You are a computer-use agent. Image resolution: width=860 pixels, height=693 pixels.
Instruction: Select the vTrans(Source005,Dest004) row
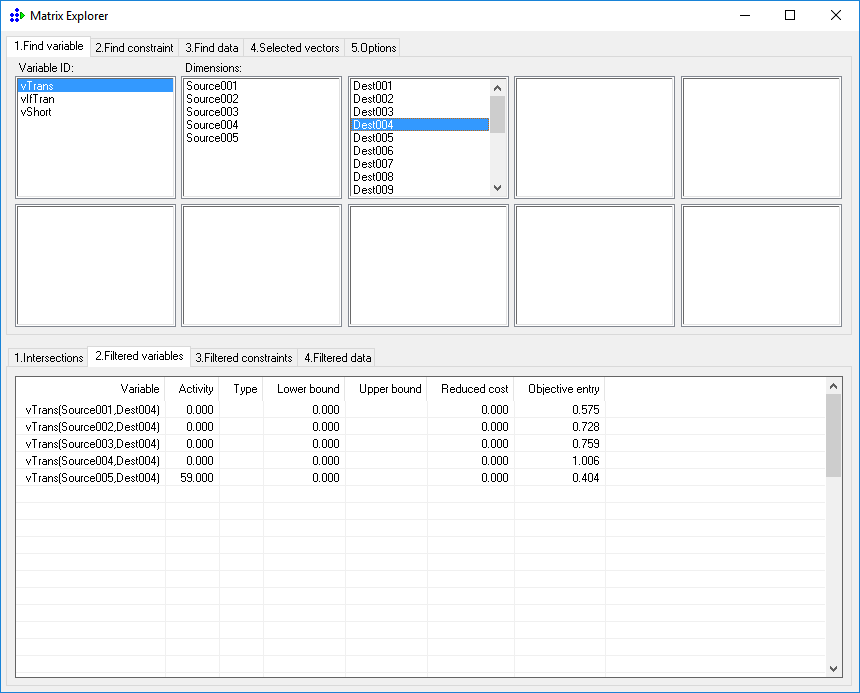point(92,478)
